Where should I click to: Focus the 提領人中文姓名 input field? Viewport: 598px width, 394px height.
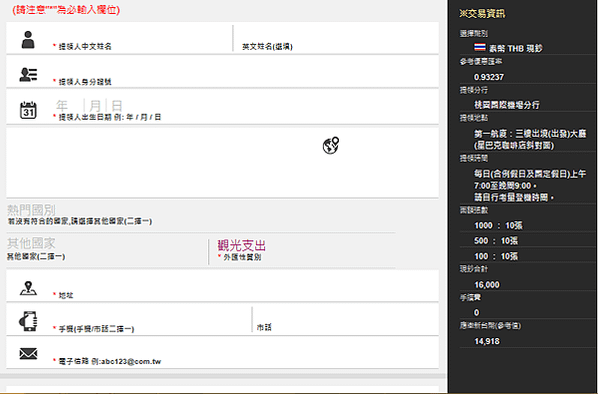click(142, 38)
